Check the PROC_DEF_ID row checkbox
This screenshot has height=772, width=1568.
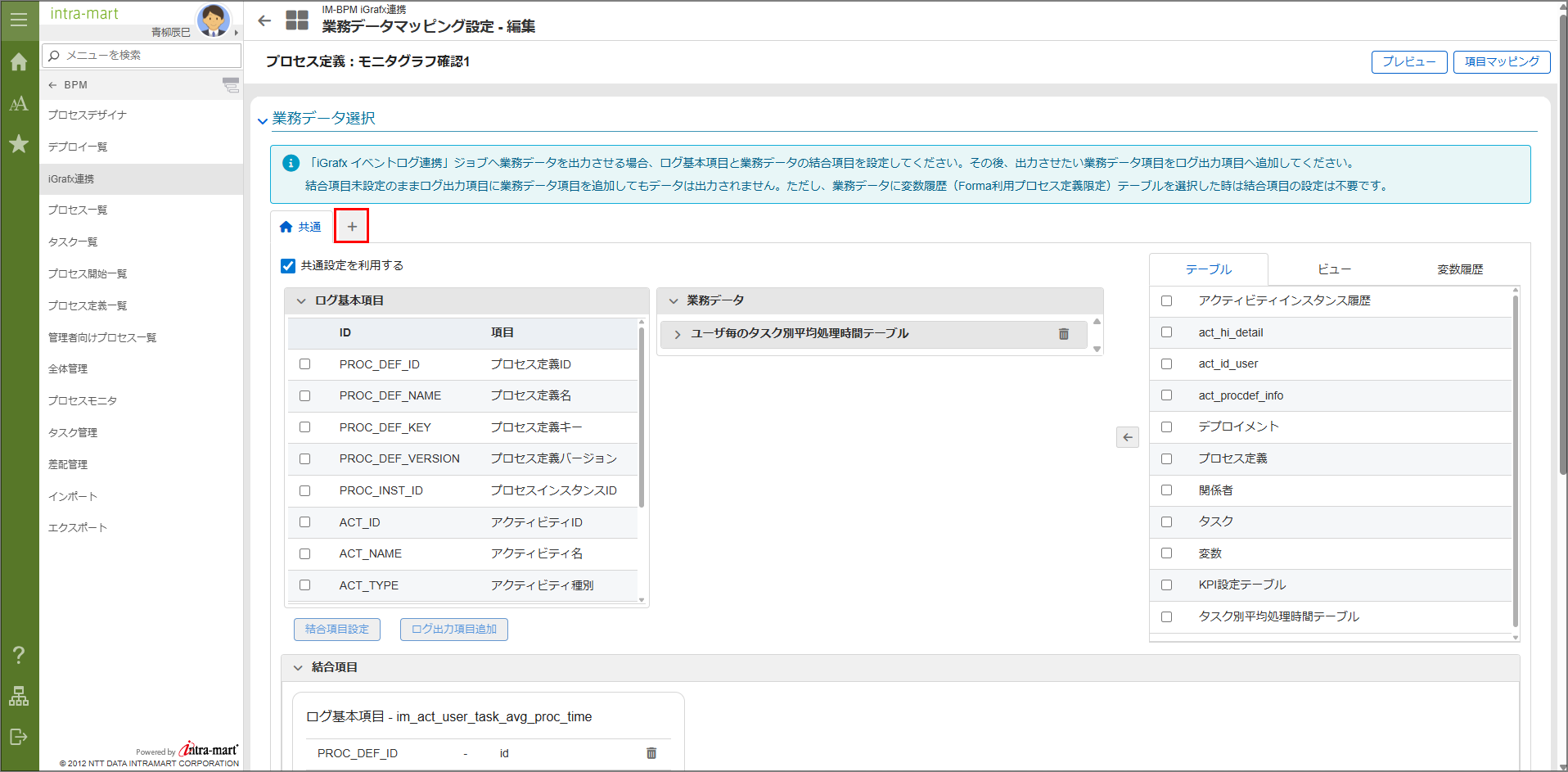pos(305,364)
